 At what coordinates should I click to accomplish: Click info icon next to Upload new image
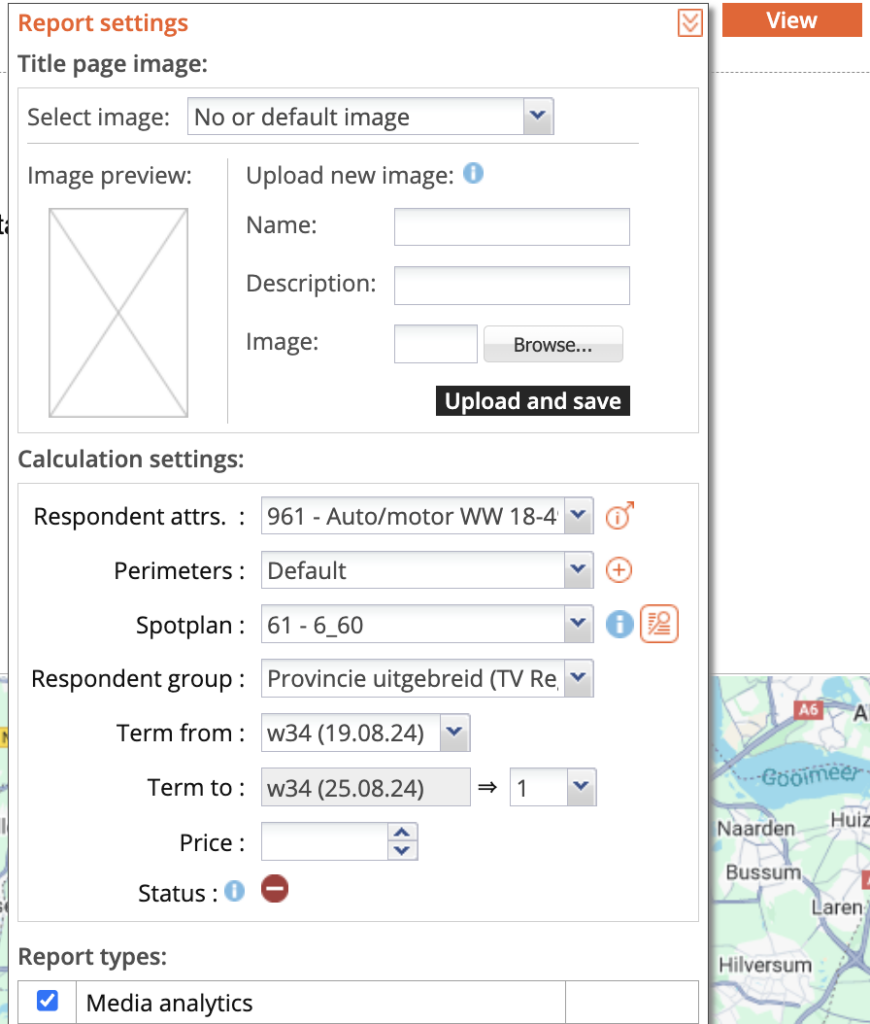[x=473, y=174]
